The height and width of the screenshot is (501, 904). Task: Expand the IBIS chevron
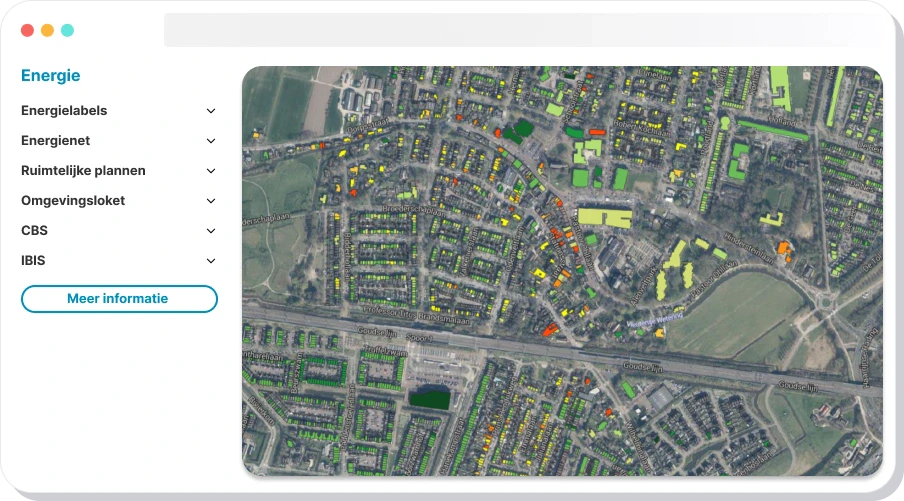pos(211,261)
